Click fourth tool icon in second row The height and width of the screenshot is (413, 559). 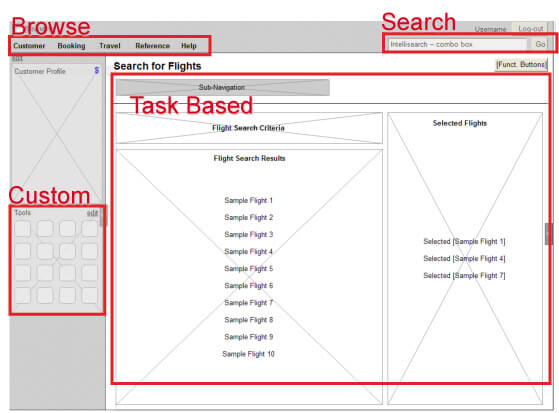[x=89, y=251]
